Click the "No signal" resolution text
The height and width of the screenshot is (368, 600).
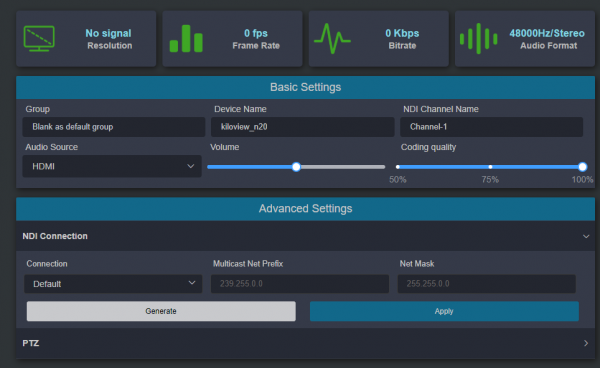[x=108, y=33]
